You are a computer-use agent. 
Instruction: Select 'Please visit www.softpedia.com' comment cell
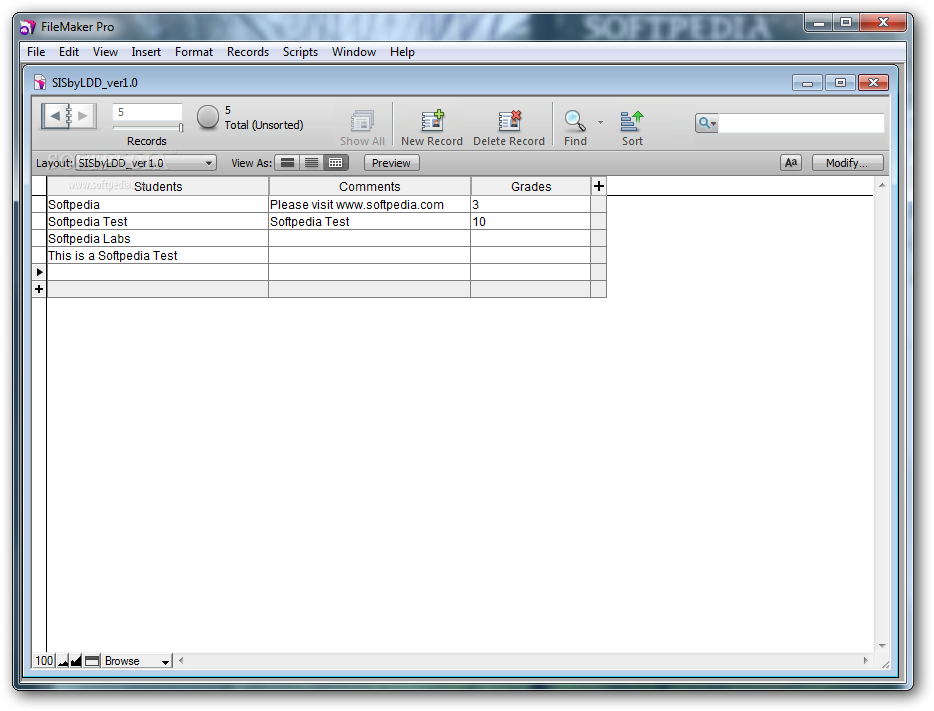369,204
